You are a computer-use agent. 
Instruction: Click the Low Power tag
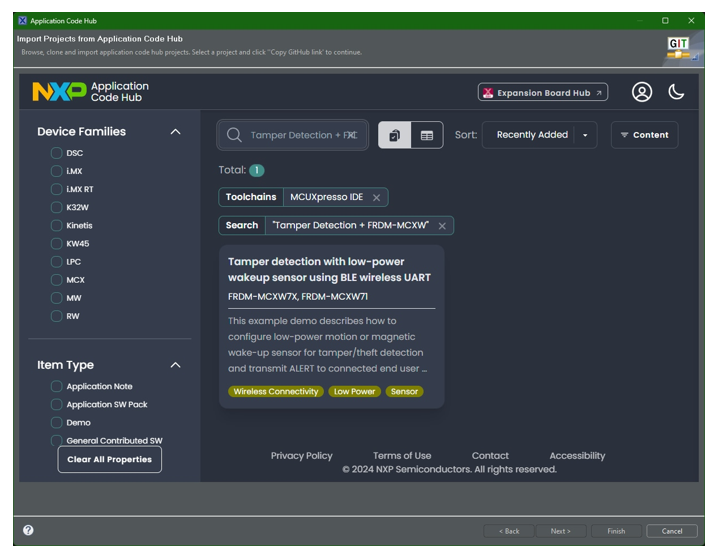354,391
